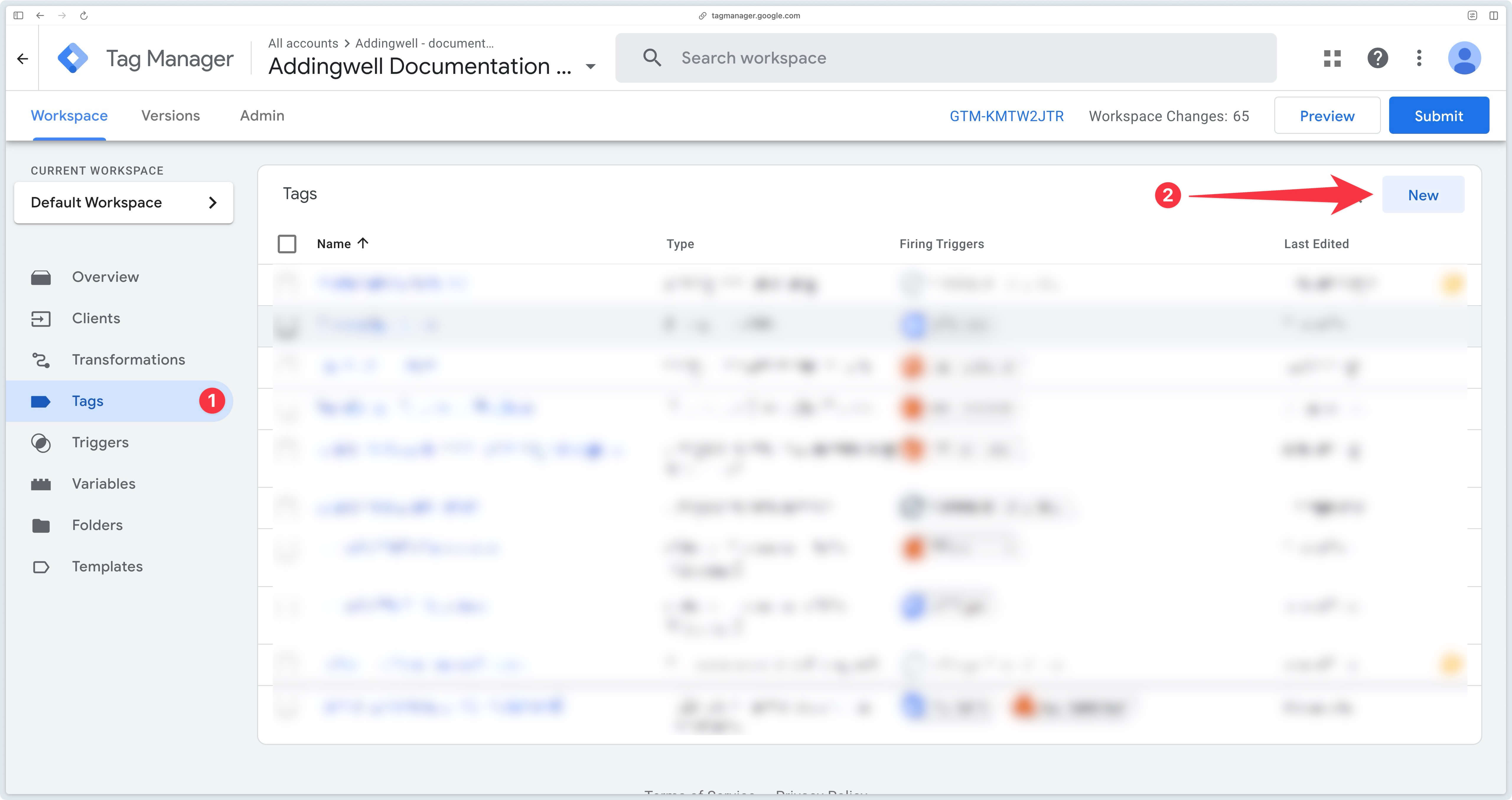1512x800 pixels.
Task: Open Triggers in the sidebar
Action: point(100,443)
